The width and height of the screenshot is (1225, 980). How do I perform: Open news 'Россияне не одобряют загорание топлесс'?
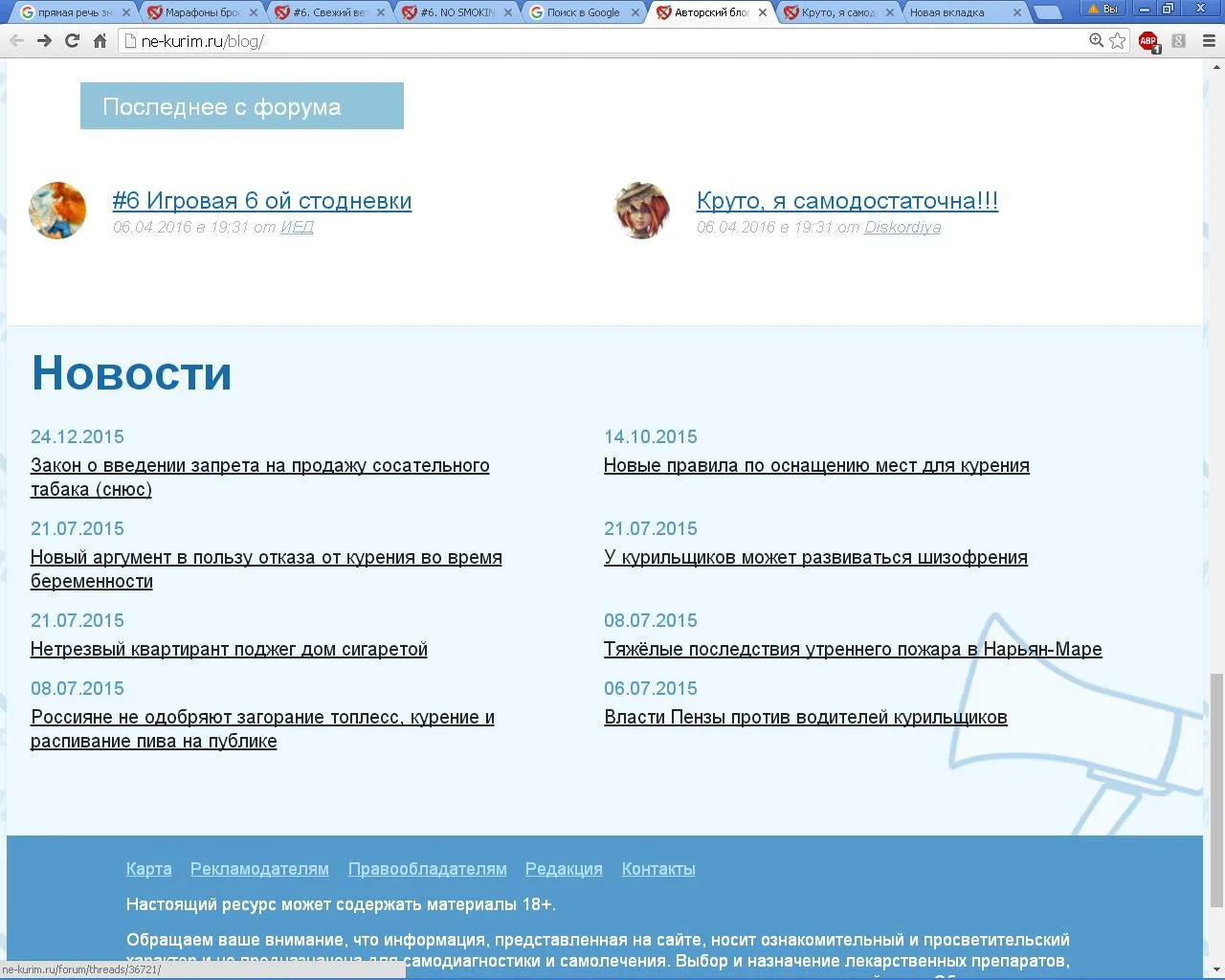(x=262, y=729)
